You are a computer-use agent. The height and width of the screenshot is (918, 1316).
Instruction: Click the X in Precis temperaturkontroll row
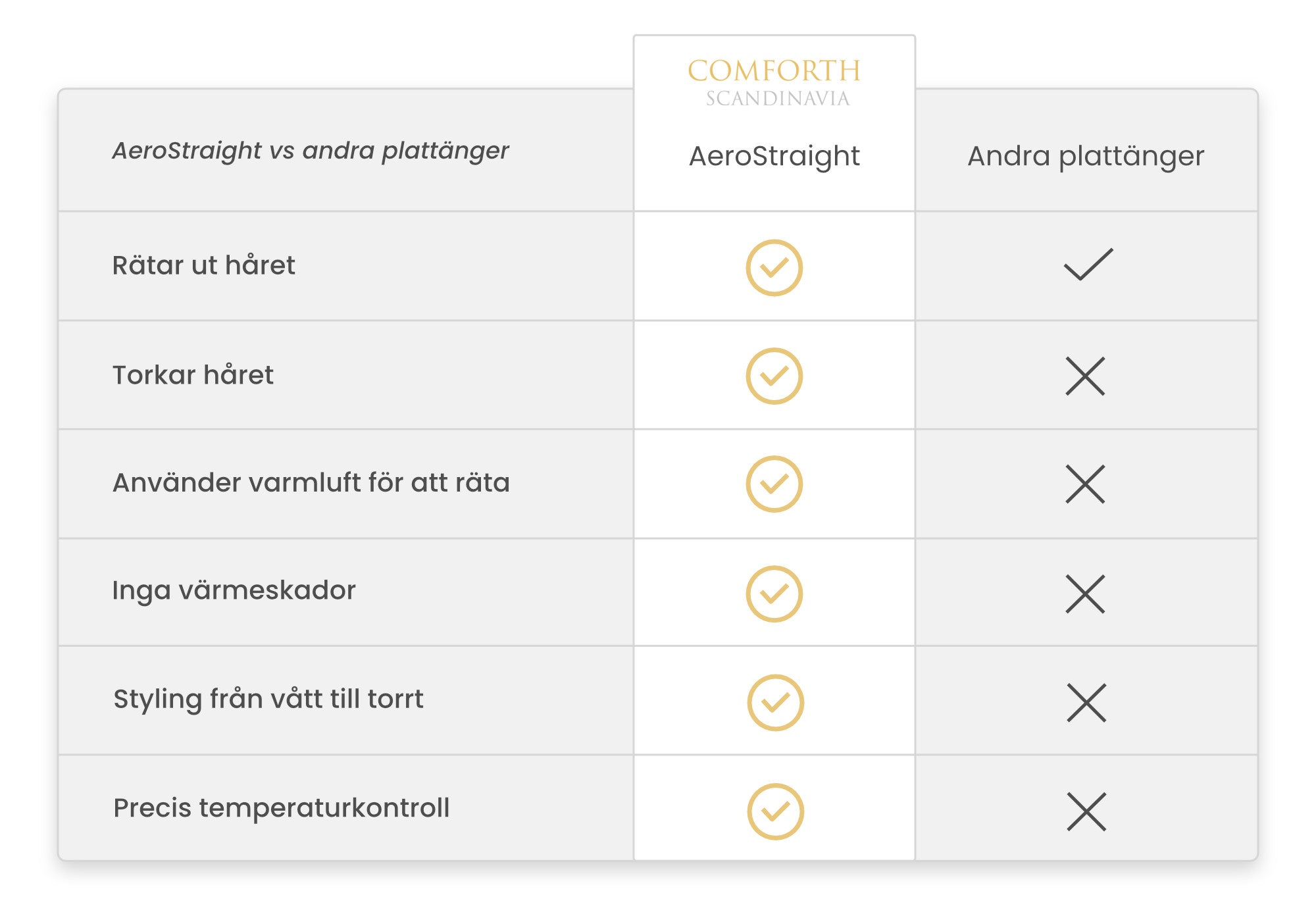point(1086,811)
